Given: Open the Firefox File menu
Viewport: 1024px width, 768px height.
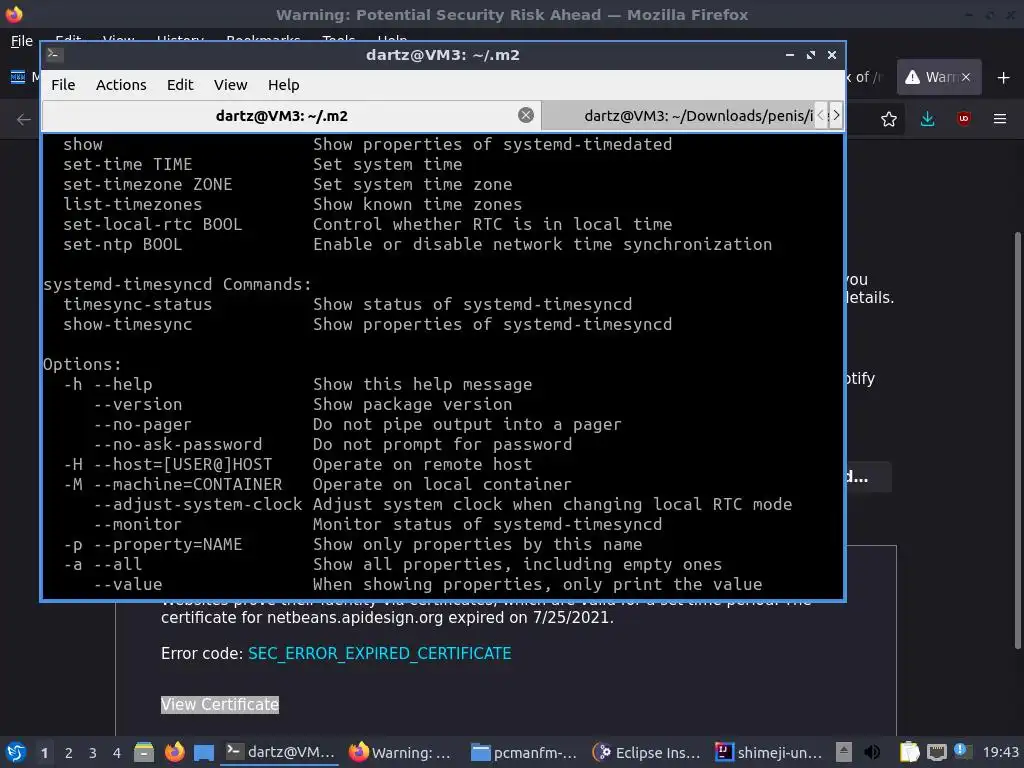Looking at the screenshot, I should click(22, 41).
